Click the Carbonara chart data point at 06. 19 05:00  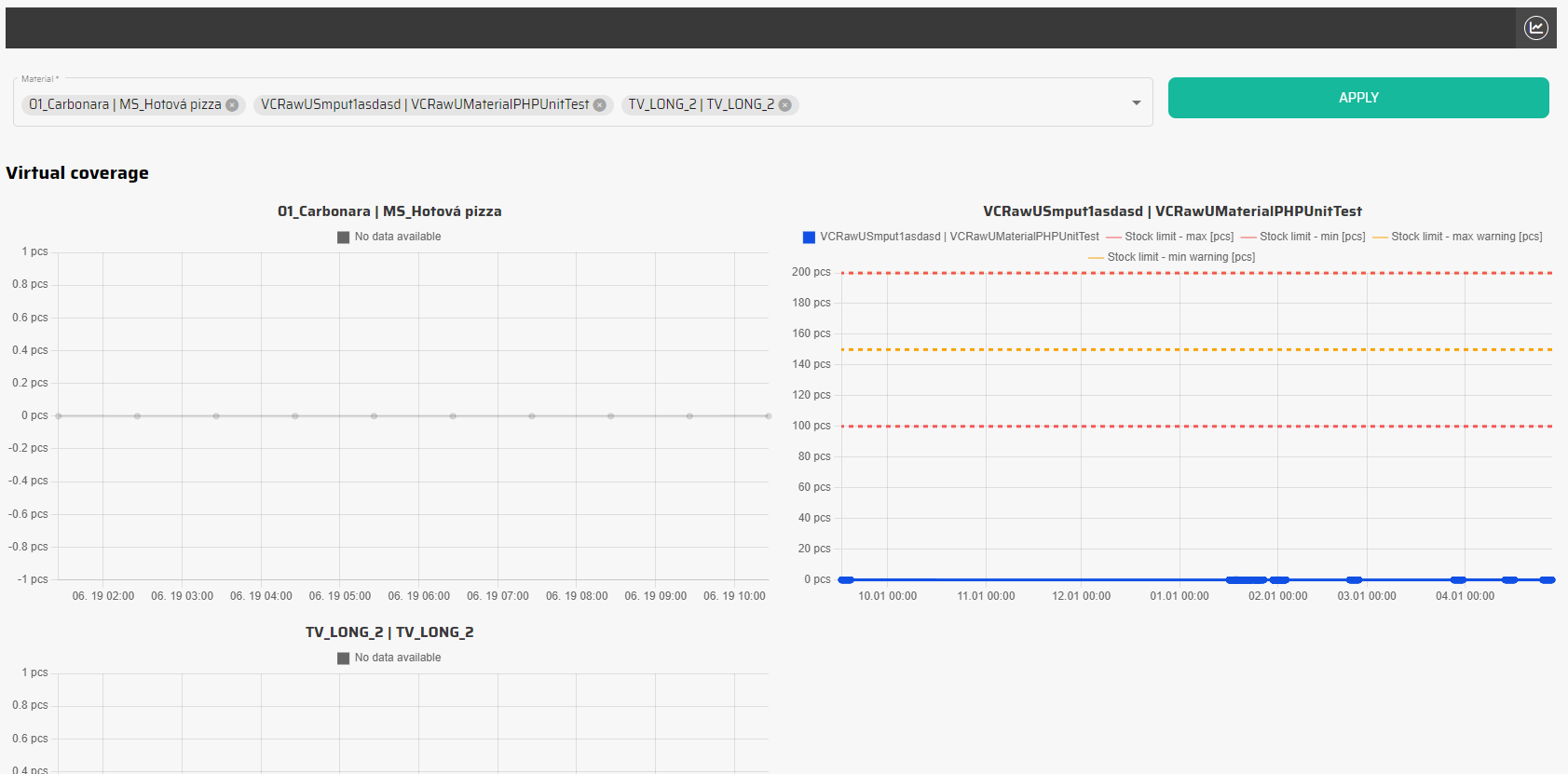click(x=374, y=416)
